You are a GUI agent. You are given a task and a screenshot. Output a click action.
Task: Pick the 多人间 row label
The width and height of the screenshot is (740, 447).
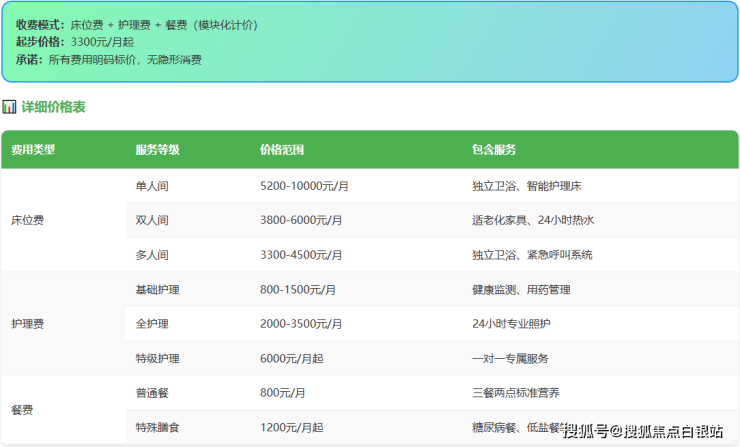click(x=152, y=255)
